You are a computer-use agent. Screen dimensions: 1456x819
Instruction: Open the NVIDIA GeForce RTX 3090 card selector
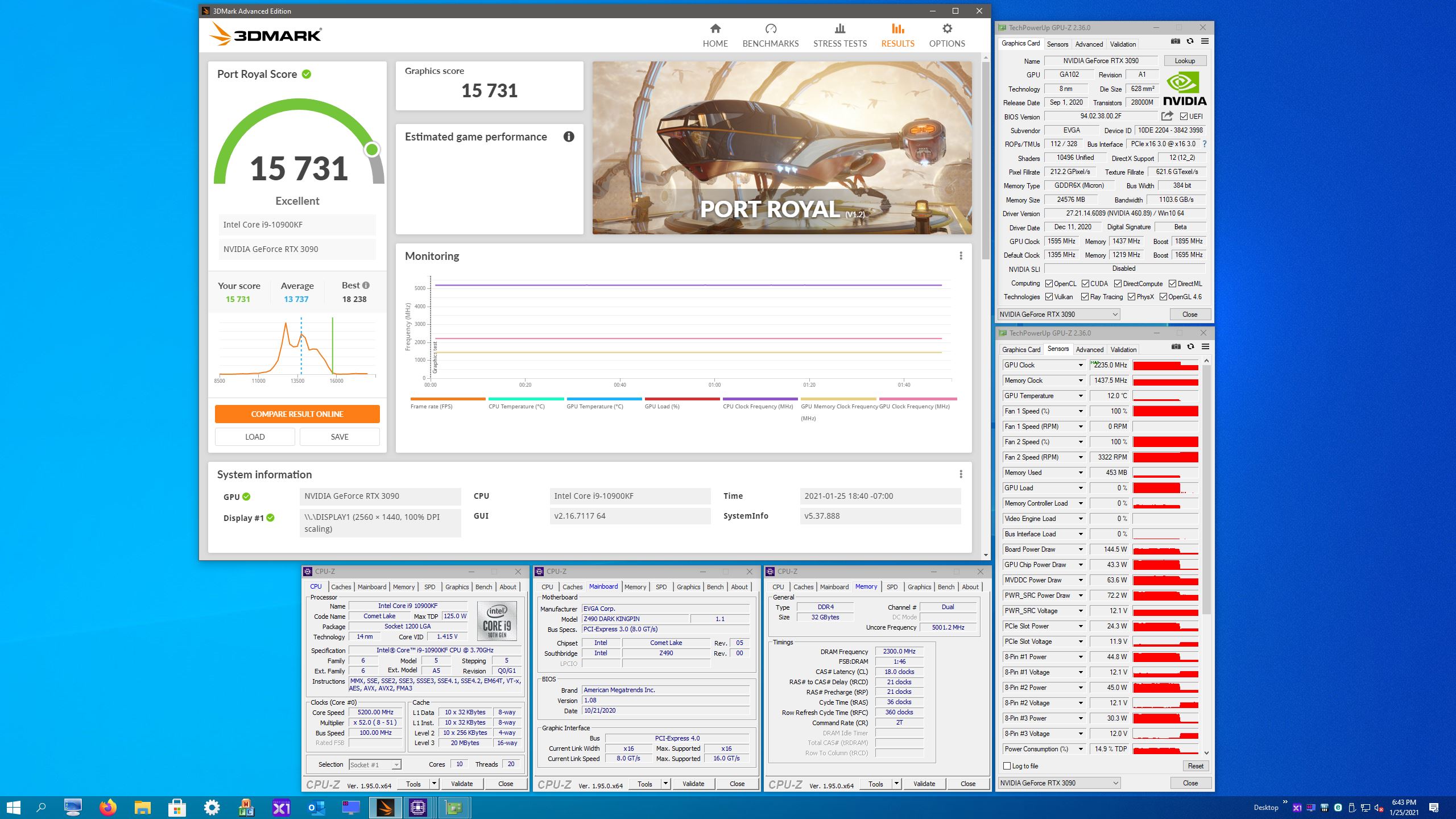1059,315
